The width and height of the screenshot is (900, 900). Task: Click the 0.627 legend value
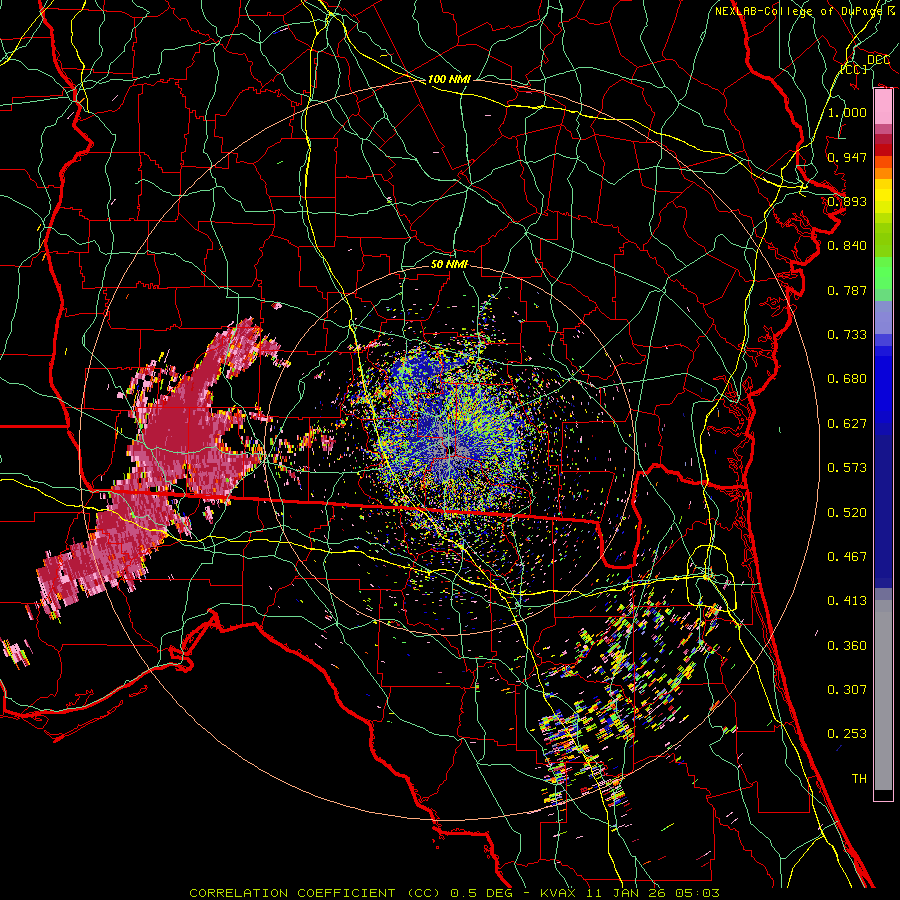847,424
